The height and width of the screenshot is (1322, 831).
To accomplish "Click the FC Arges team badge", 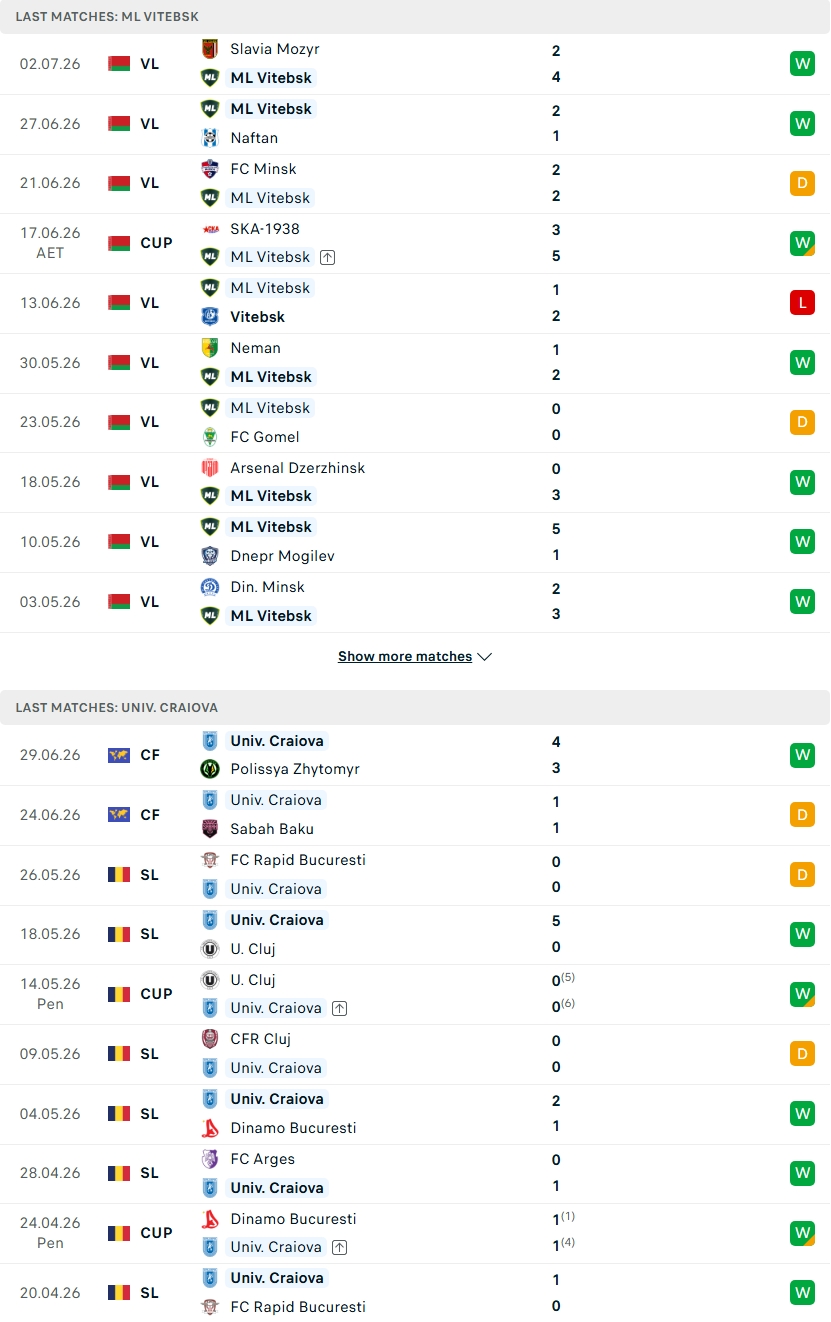I will pyautogui.click(x=209, y=1159).
